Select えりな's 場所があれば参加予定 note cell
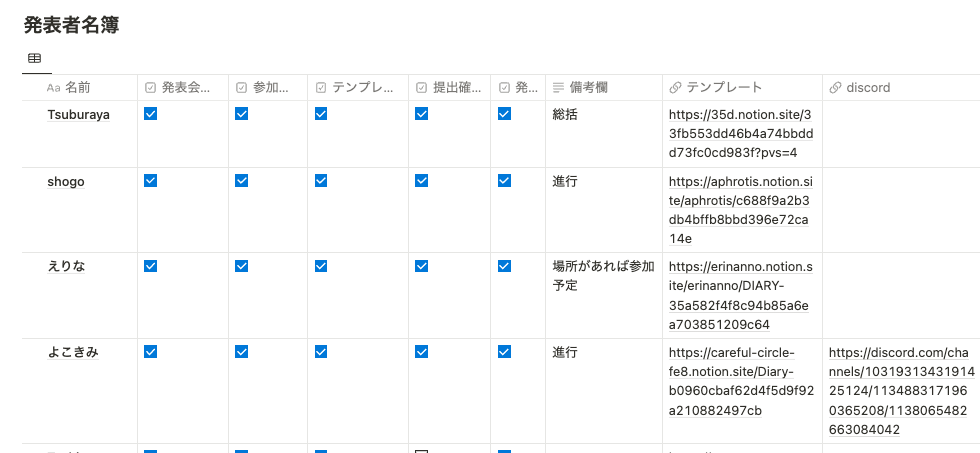980x453 pixels. (x=604, y=296)
